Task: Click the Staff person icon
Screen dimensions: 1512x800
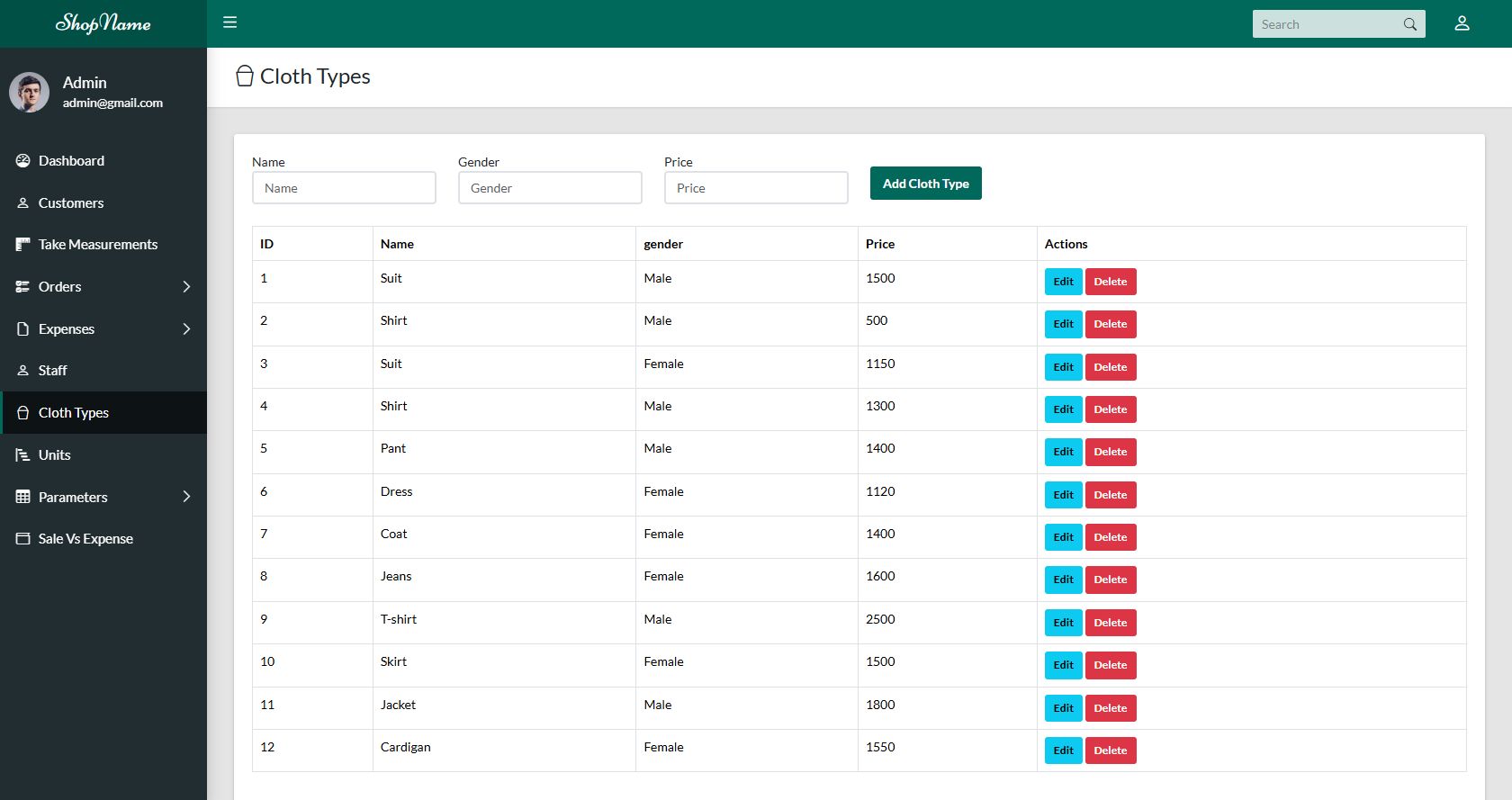Action: (x=23, y=371)
